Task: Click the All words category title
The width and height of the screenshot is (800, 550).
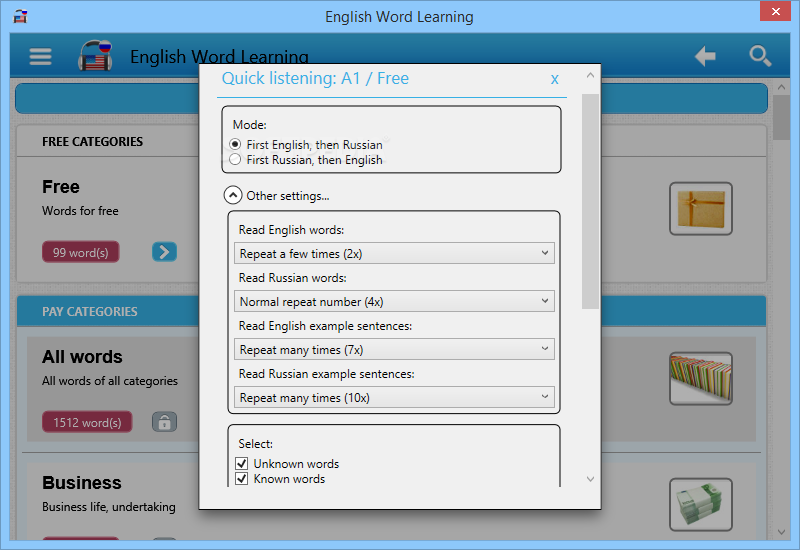Action: point(82,357)
